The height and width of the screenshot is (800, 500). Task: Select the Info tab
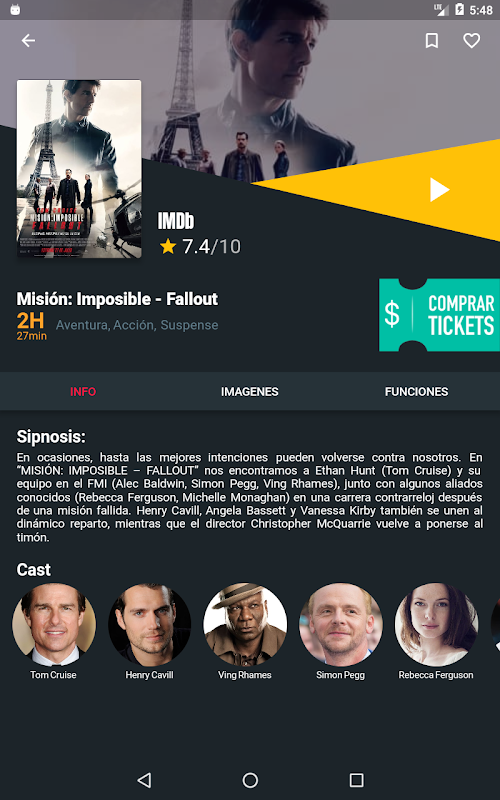(x=83, y=391)
